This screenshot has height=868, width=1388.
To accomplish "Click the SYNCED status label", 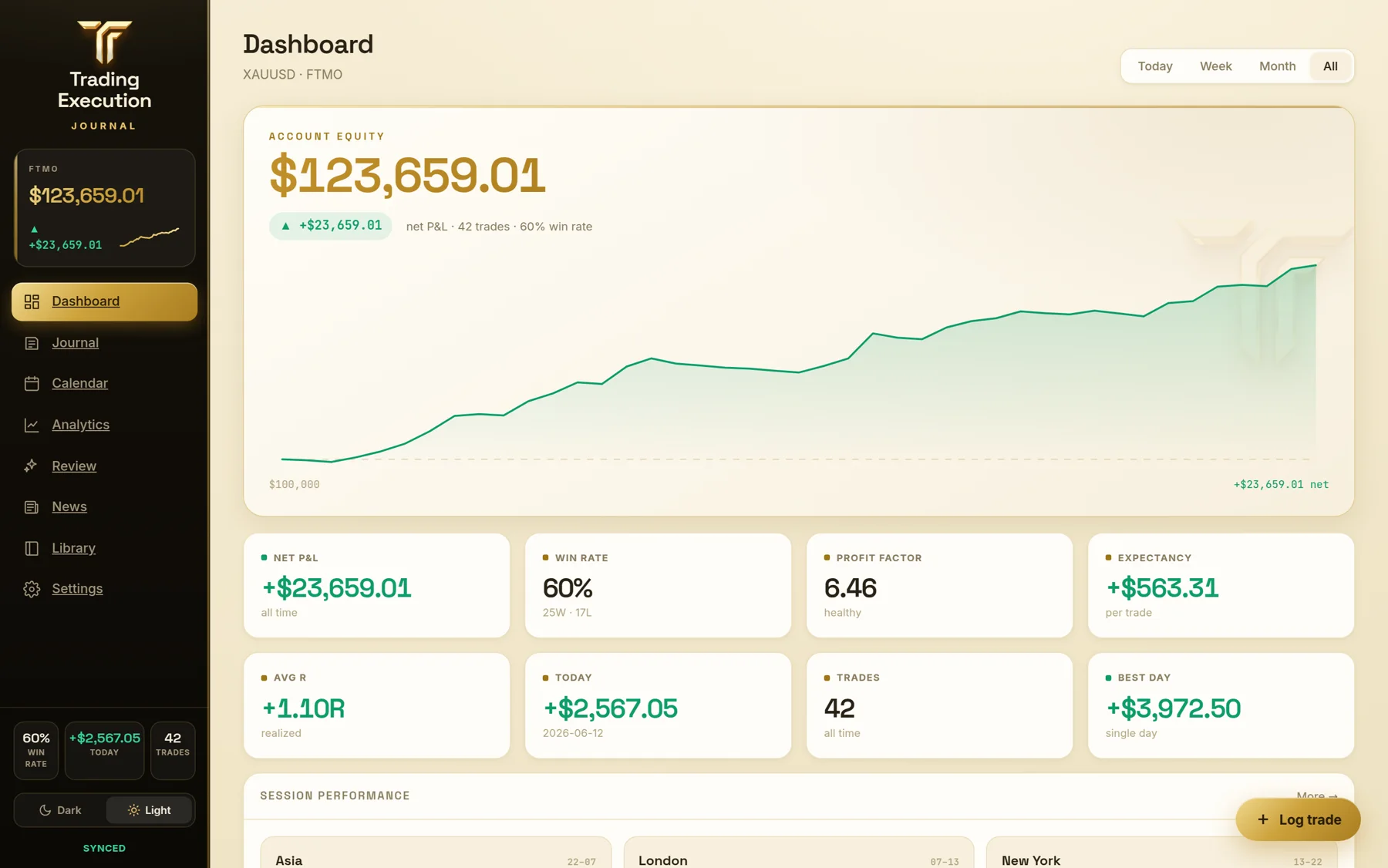I will coord(104,848).
